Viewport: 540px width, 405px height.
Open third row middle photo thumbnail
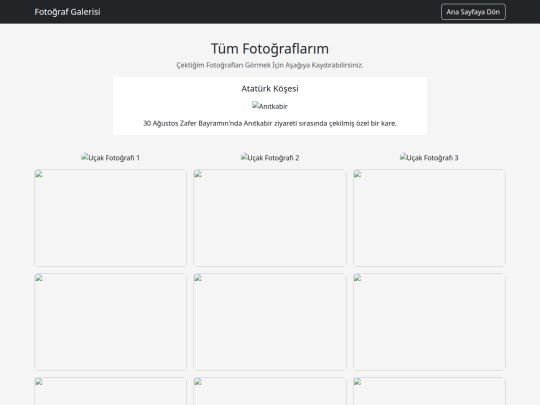click(270, 391)
